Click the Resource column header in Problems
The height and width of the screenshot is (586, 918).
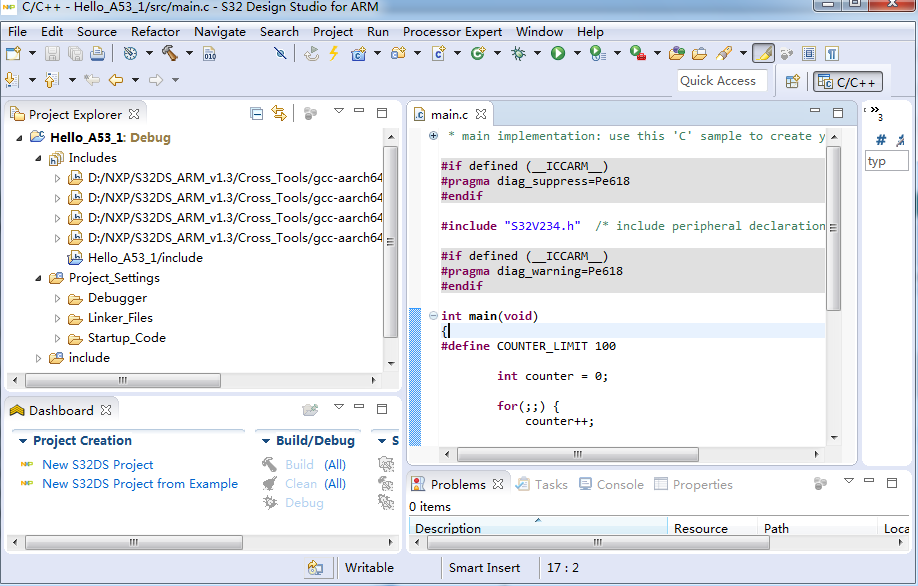[x=712, y=528]
